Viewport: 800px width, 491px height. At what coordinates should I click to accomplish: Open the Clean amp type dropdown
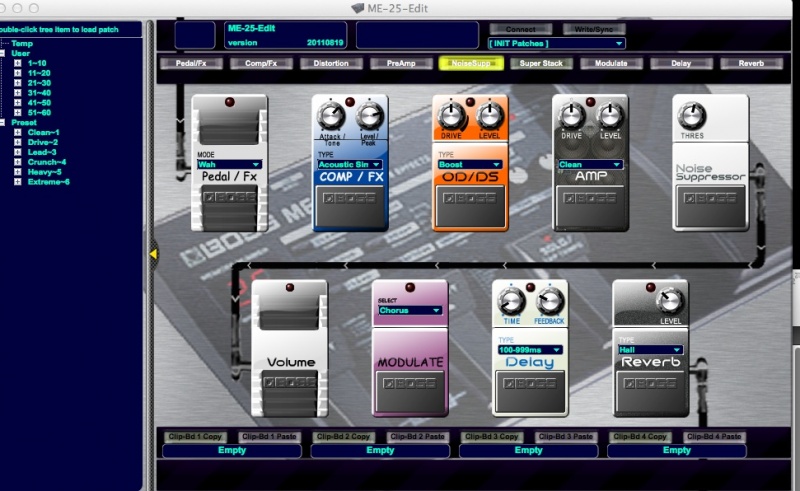point(590,164)
